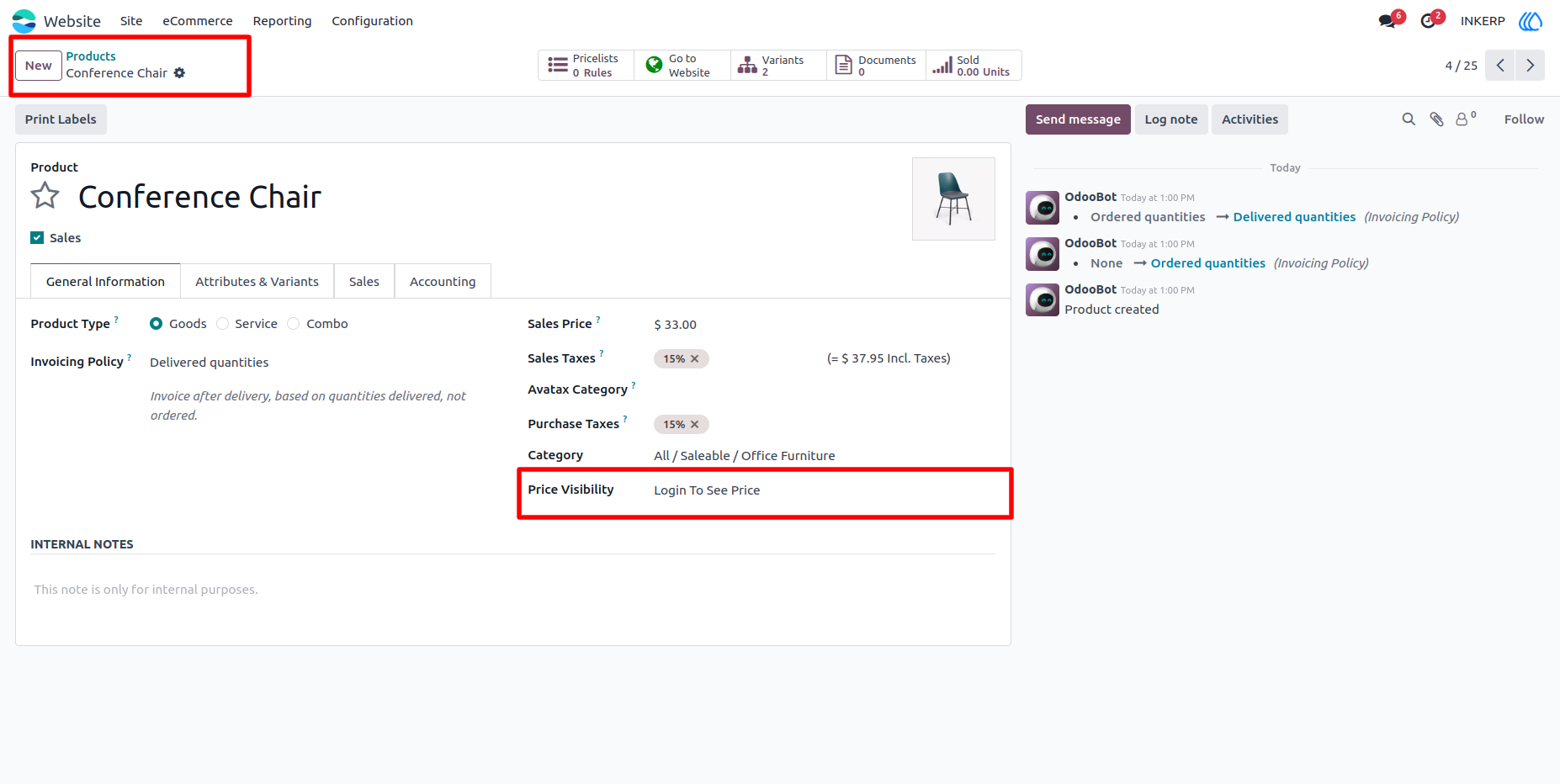Go to next record arrow
The width and height of the screenshot is (1560, 784).
tap(1530, 66)
